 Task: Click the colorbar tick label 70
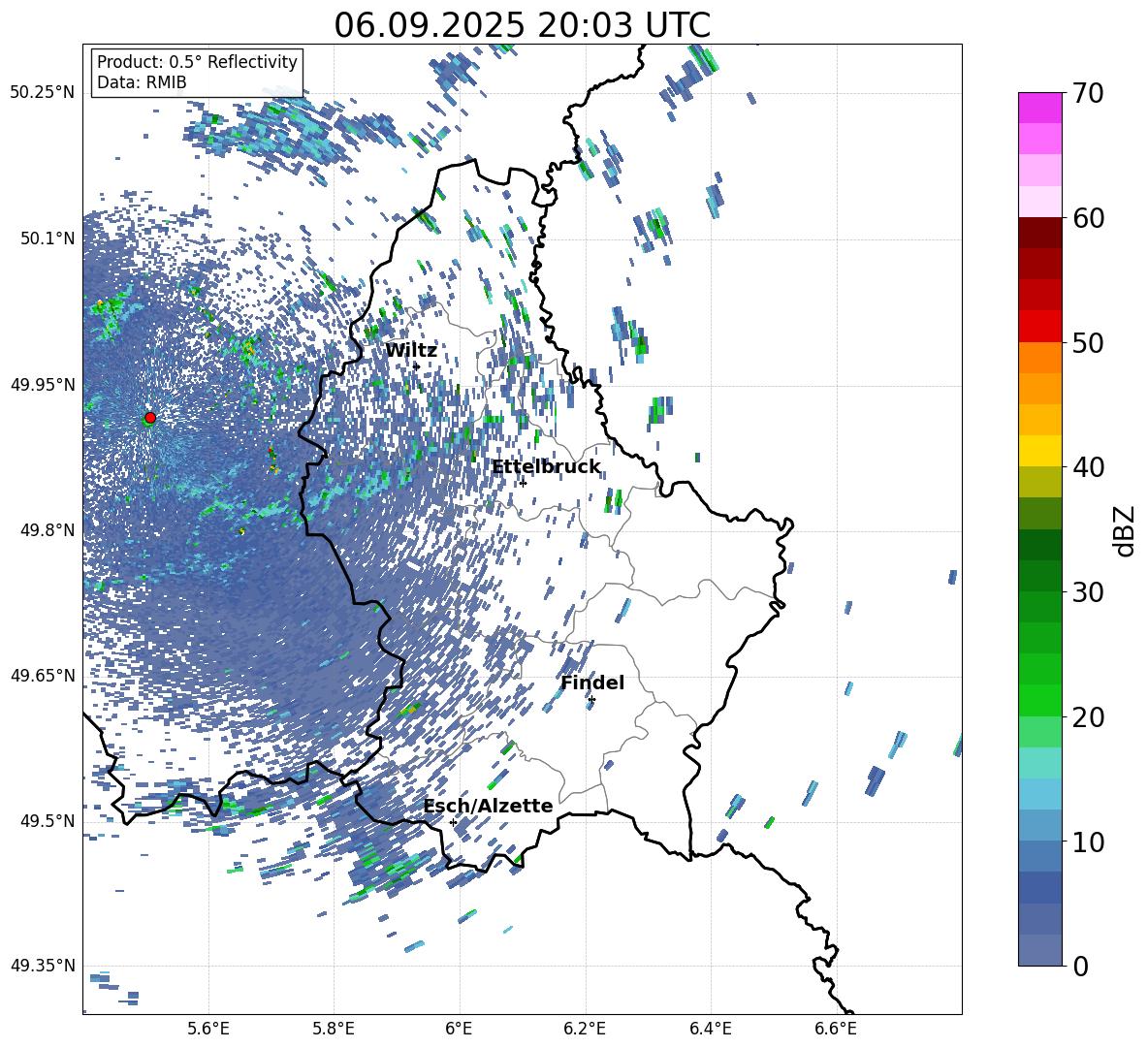click(1089, 93)
